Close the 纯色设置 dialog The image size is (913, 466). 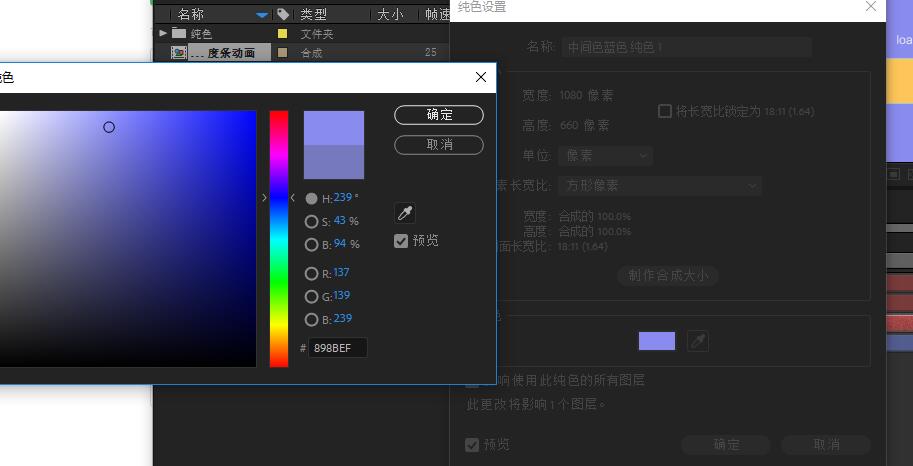871,6
